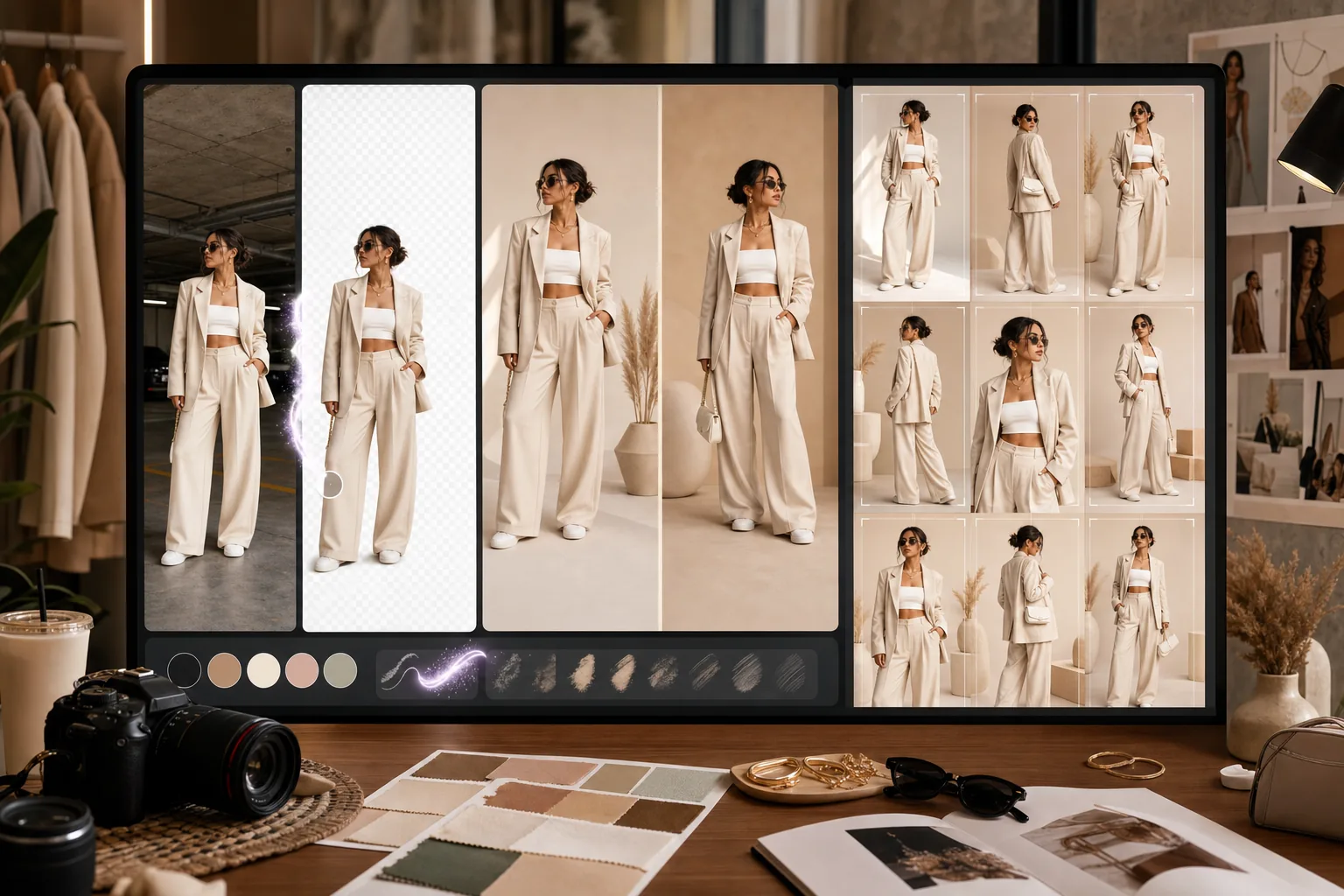
Task: Pick the black color swatch
Action: (x=185, y=671)
